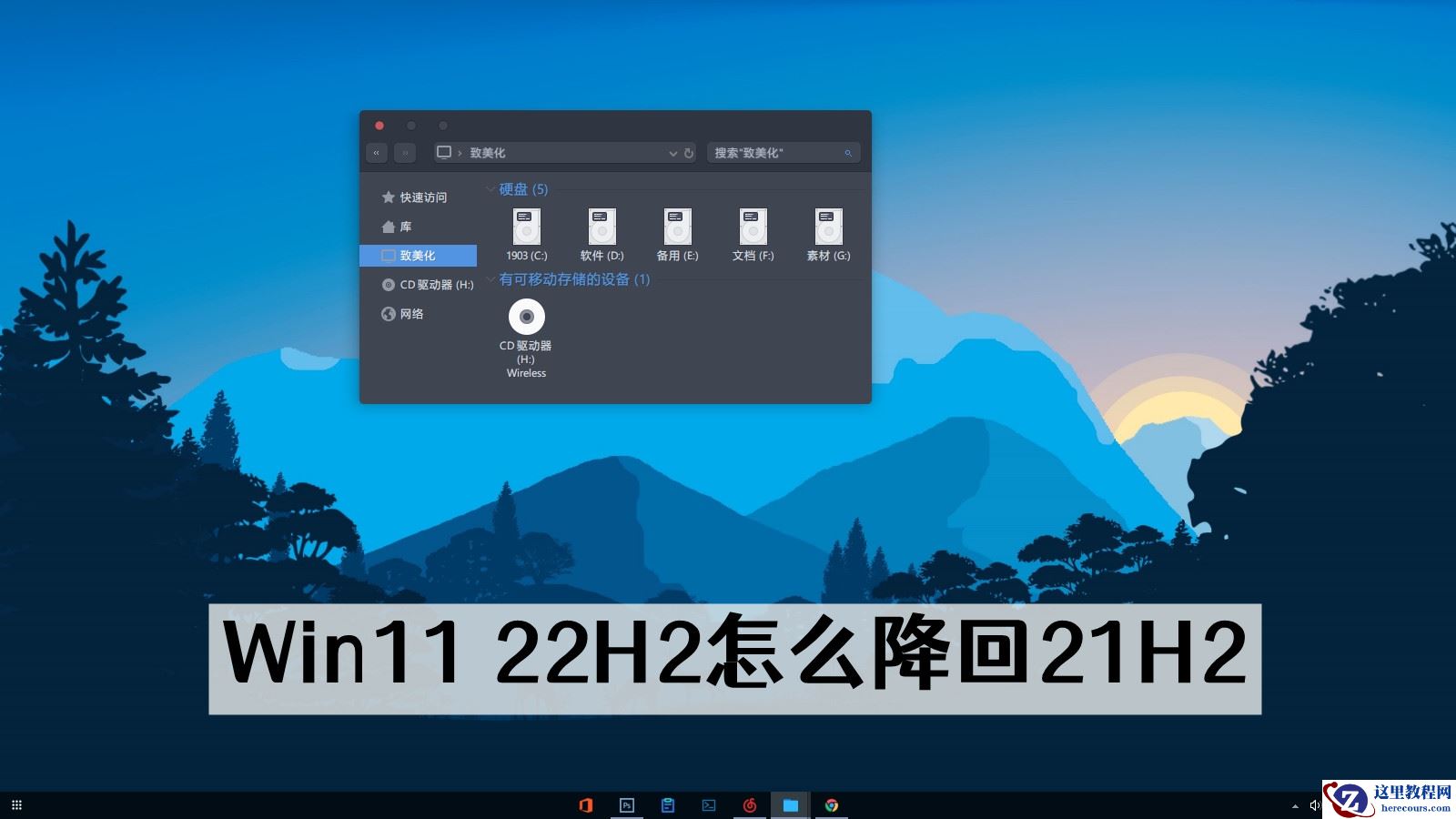The height and width of the screenshot is (819, 1456).
Task: Launch Microsoft Office from the taskbar
Action: coord(586,805)
